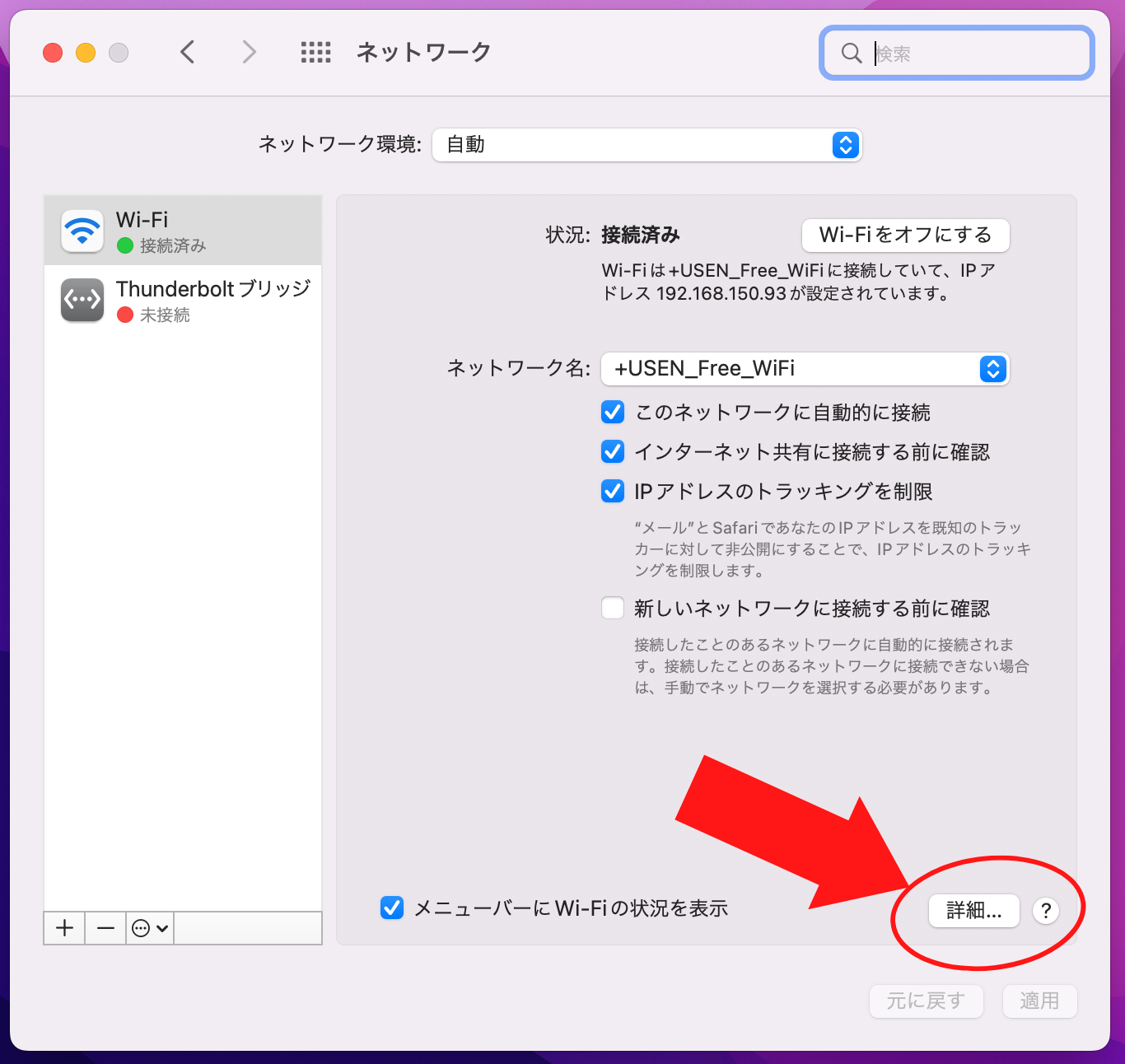Open the service action menu with ellipsis
Viewport: 1125px width, 1064px height.
[x=150, y=928]
